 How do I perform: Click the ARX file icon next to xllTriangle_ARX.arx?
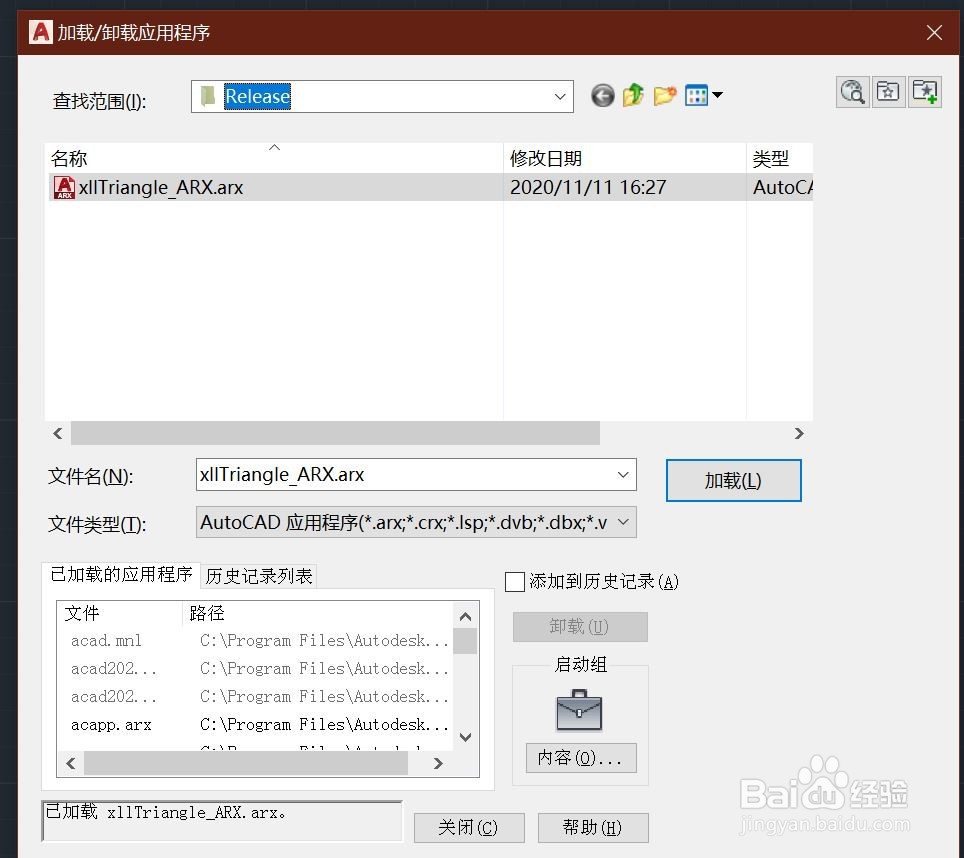[x=64, y=187]
